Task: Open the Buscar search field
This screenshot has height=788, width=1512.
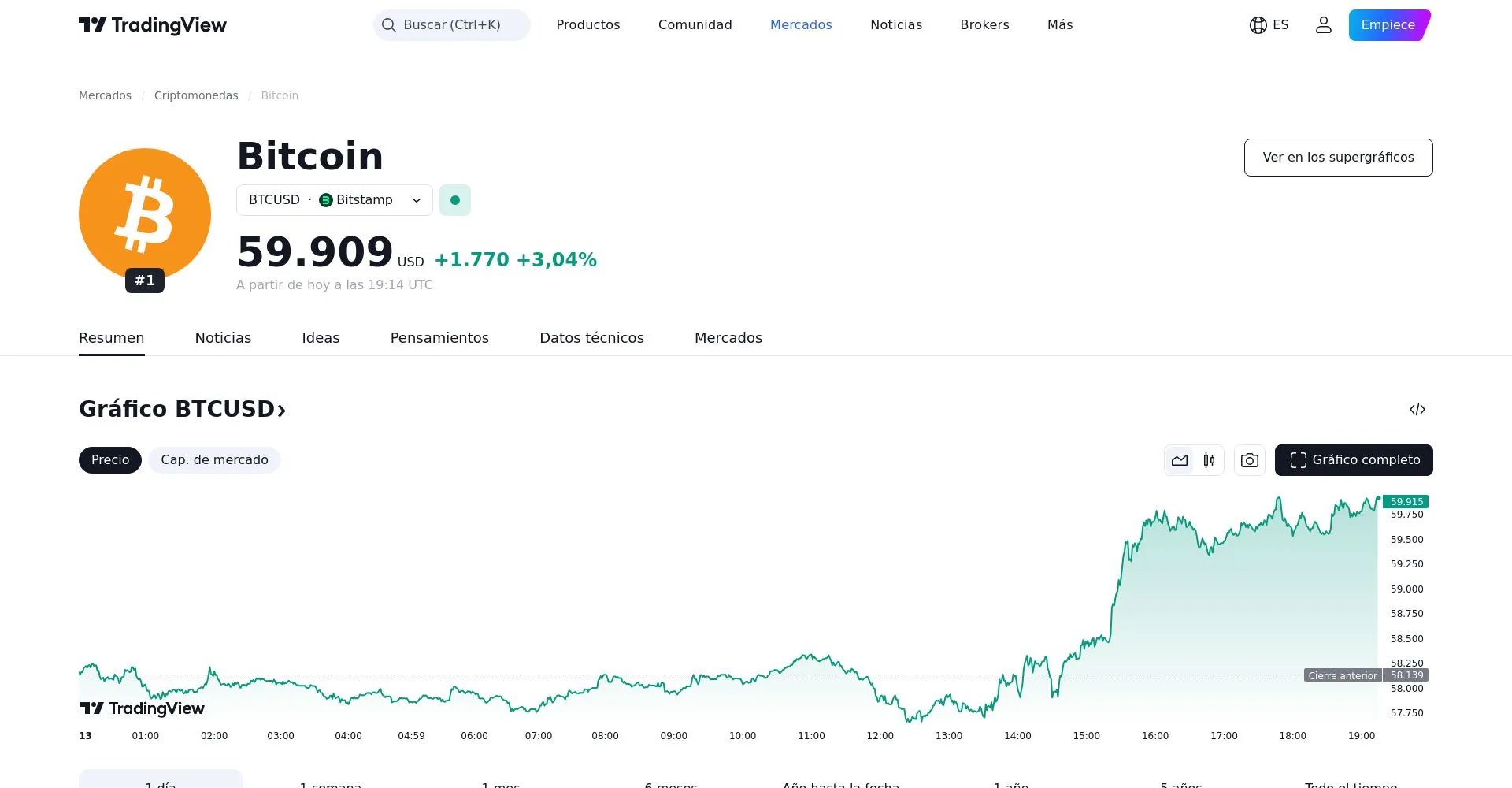Action: [452, 25]
